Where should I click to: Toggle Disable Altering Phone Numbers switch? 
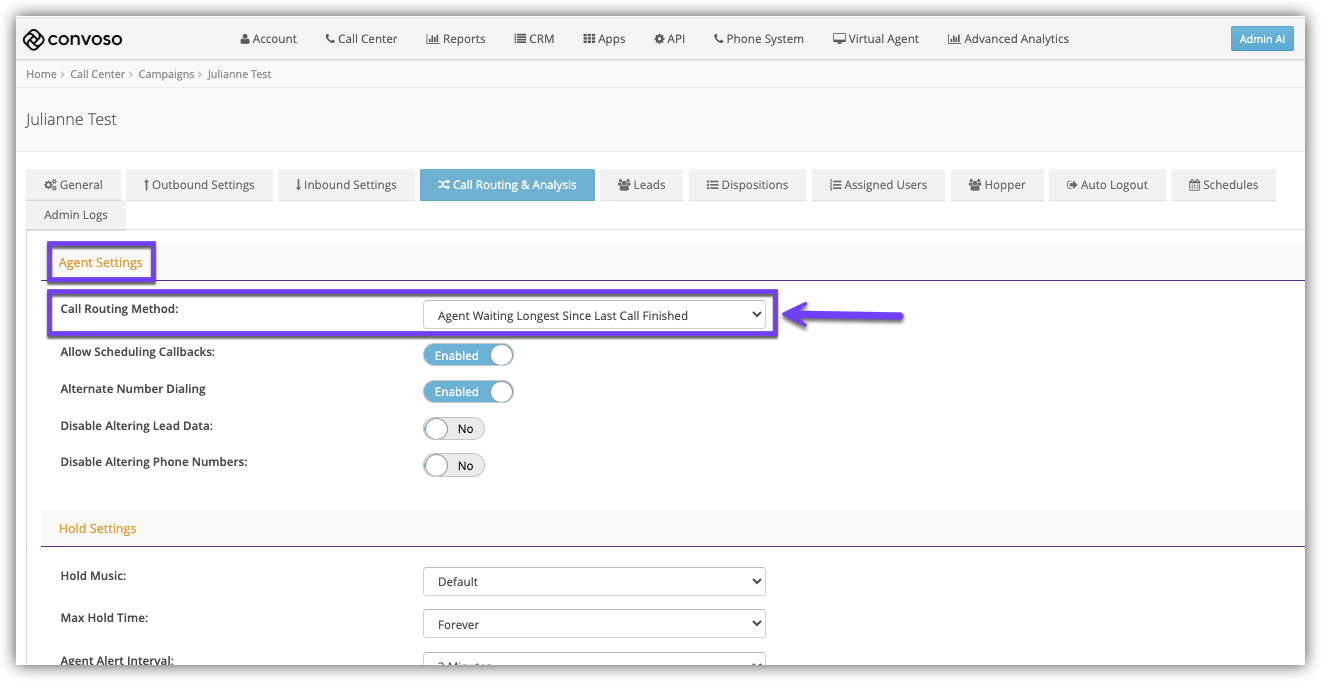pyautogui.click(x=454, y=465)
